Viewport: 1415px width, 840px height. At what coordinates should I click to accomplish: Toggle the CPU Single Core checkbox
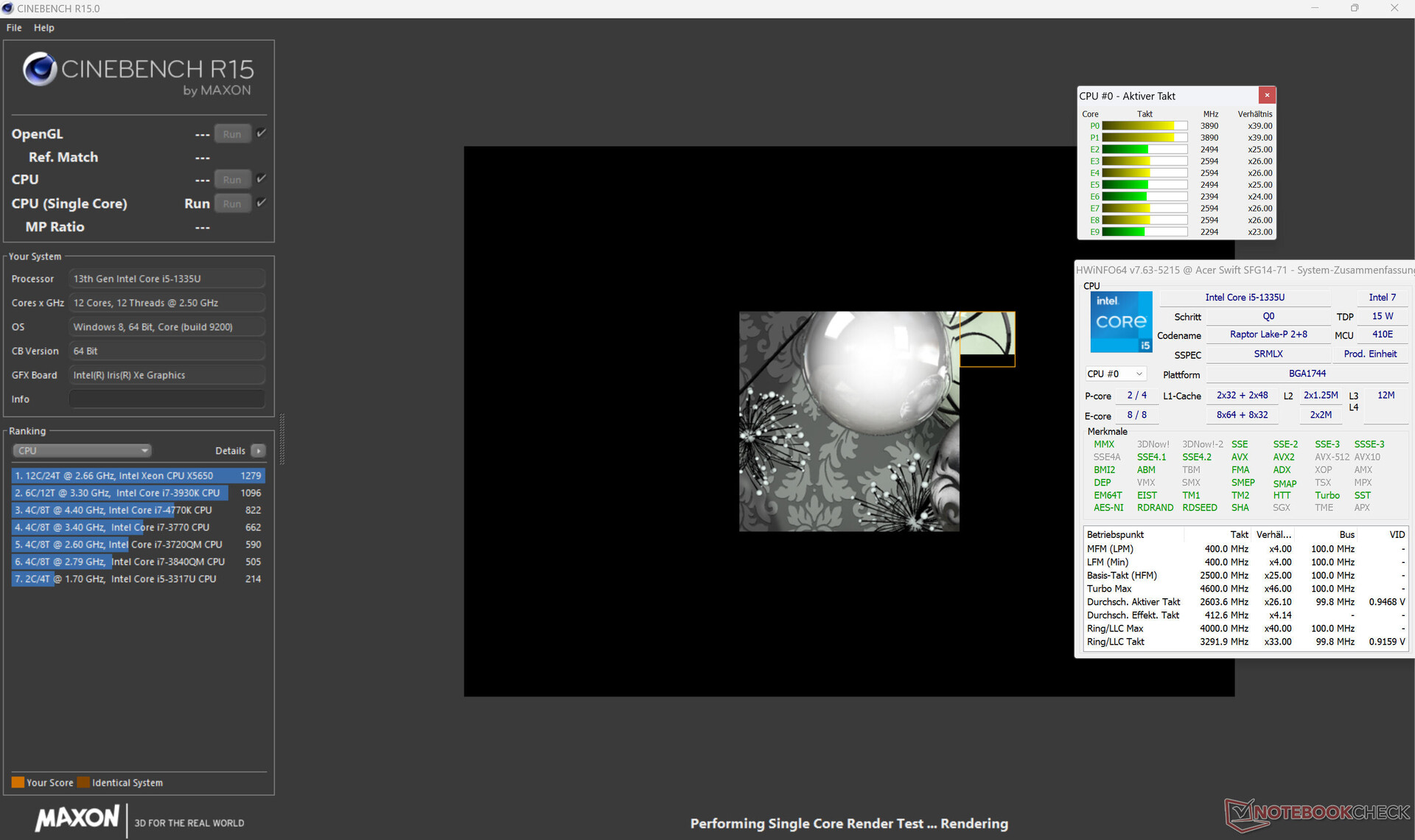pos(261,203)
